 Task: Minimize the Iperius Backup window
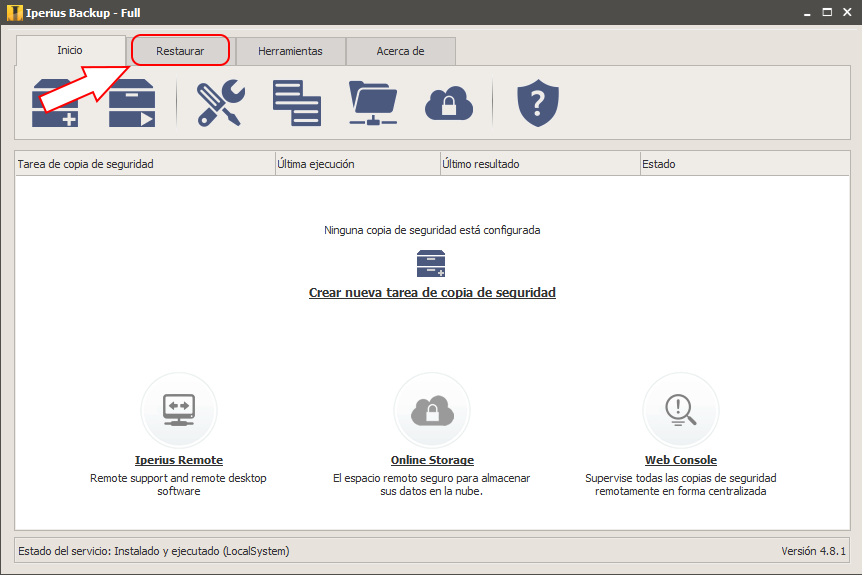coord(807,12)
